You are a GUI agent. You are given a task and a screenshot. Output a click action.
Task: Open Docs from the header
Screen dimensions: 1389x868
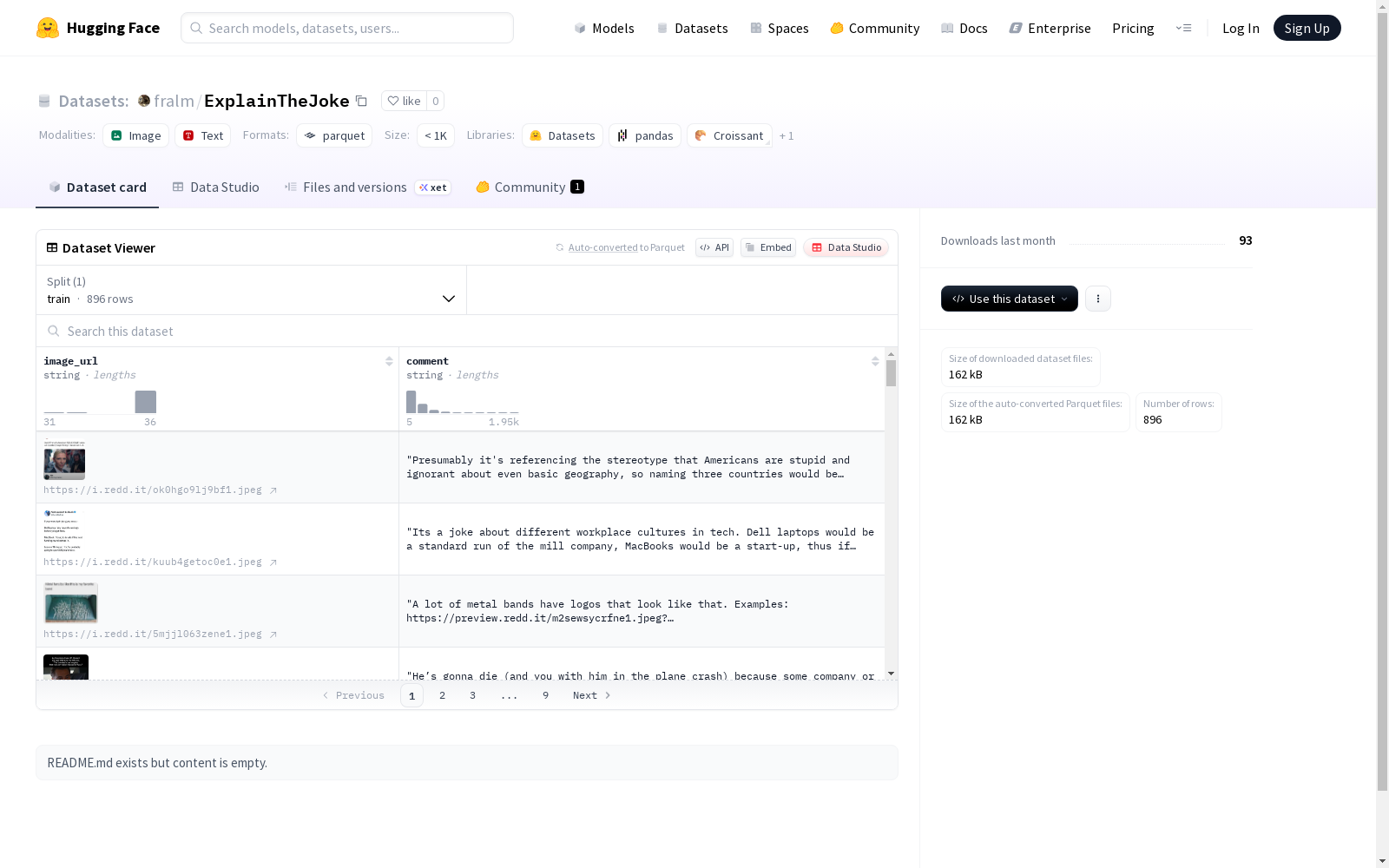point(964,28)
